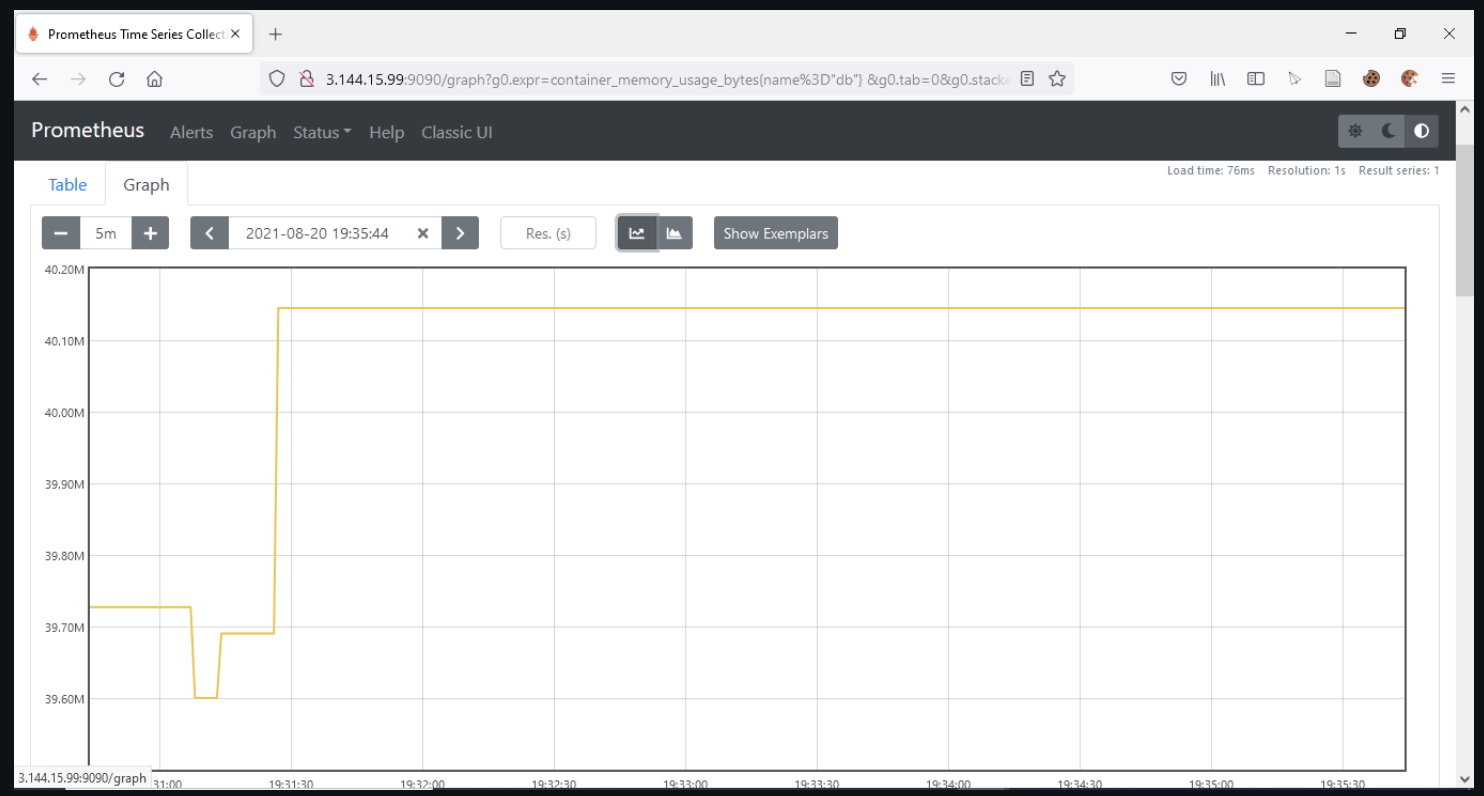Decrease the graph time range
This screenshot has width=1484, height=796.
pyautogui.click(x=61, y=233)
